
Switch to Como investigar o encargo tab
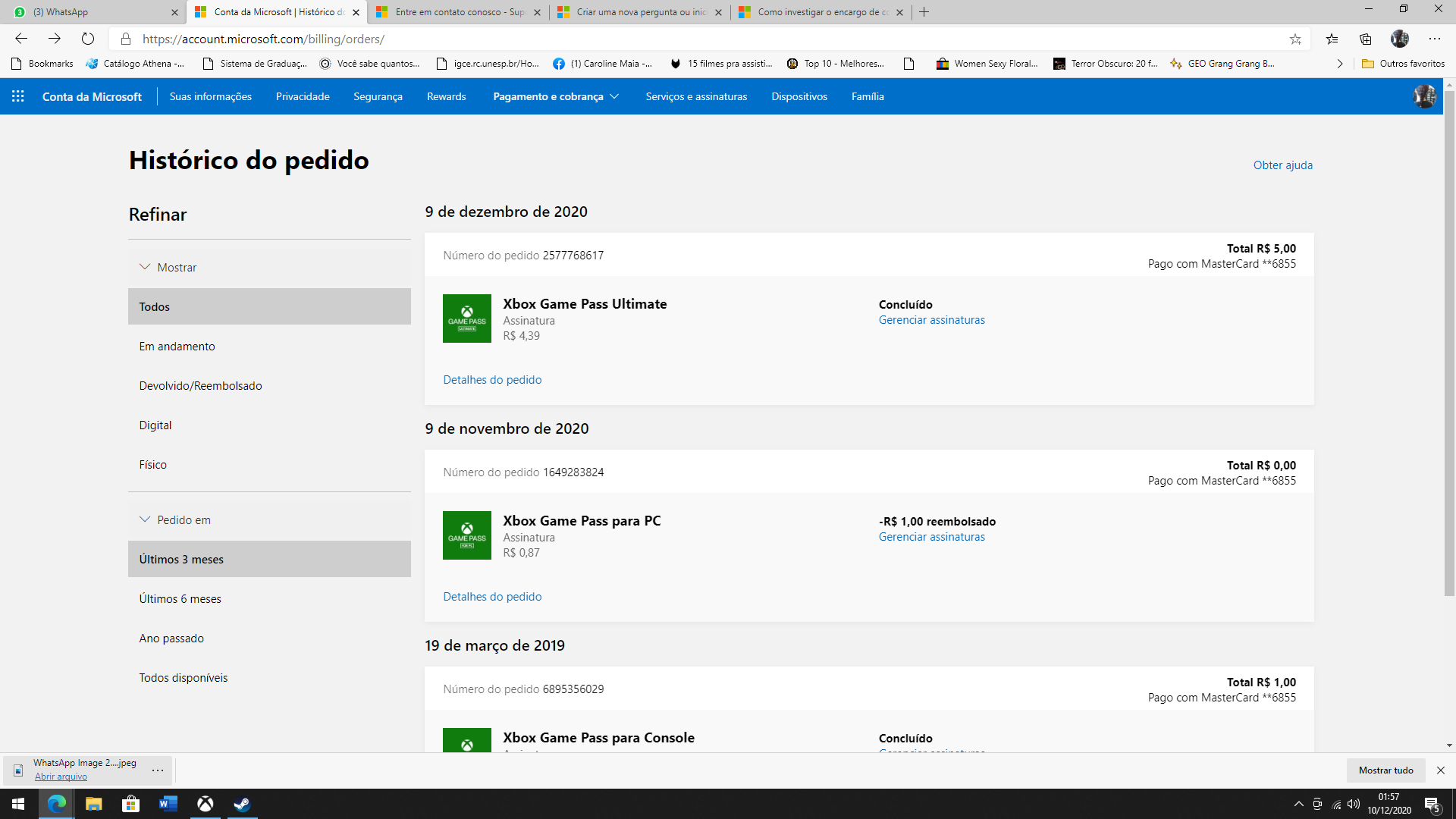tap(821, 12)
